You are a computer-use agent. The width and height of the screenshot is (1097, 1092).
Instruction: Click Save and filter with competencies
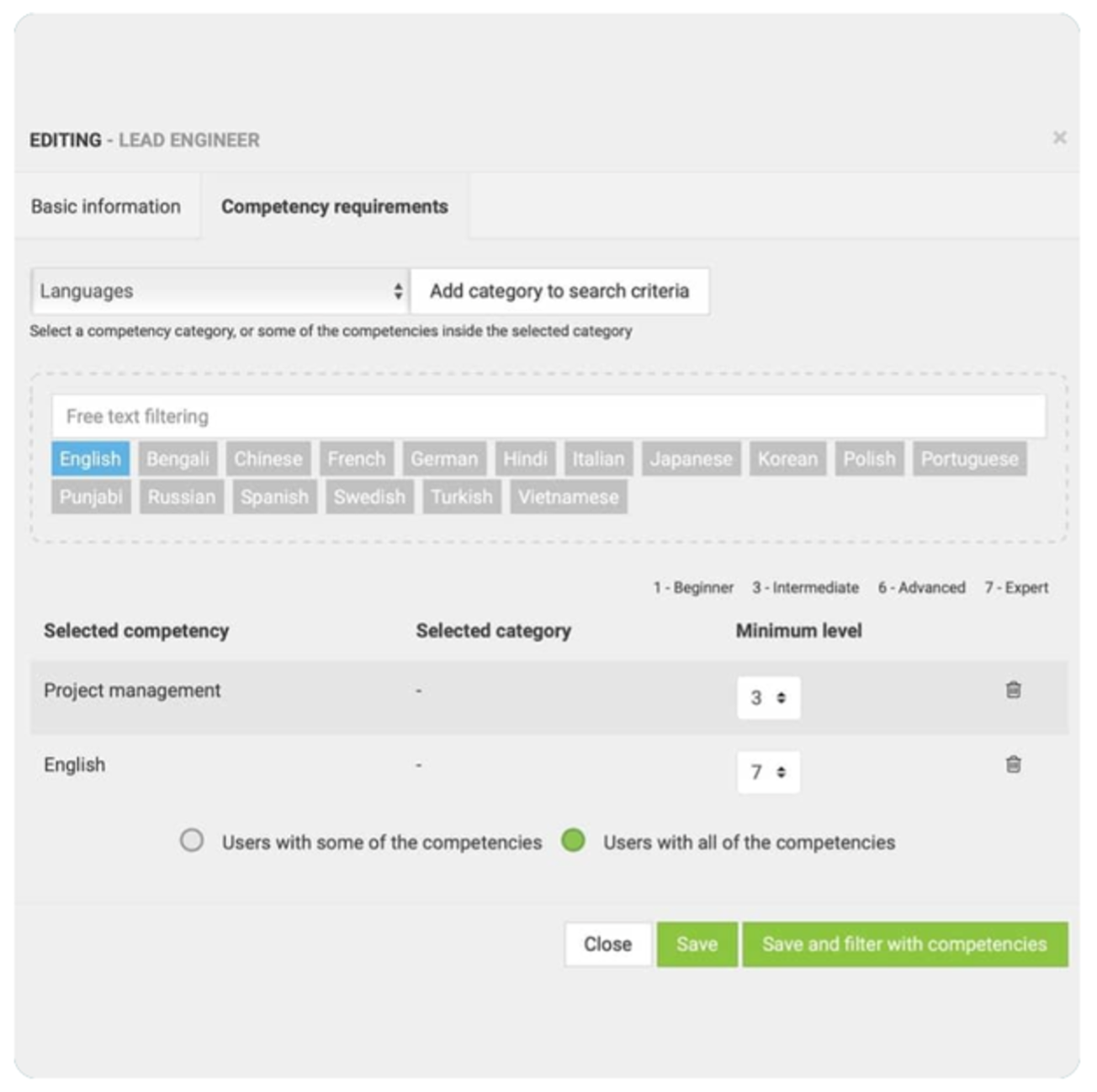pyautogui.click(x=904, y=944)
